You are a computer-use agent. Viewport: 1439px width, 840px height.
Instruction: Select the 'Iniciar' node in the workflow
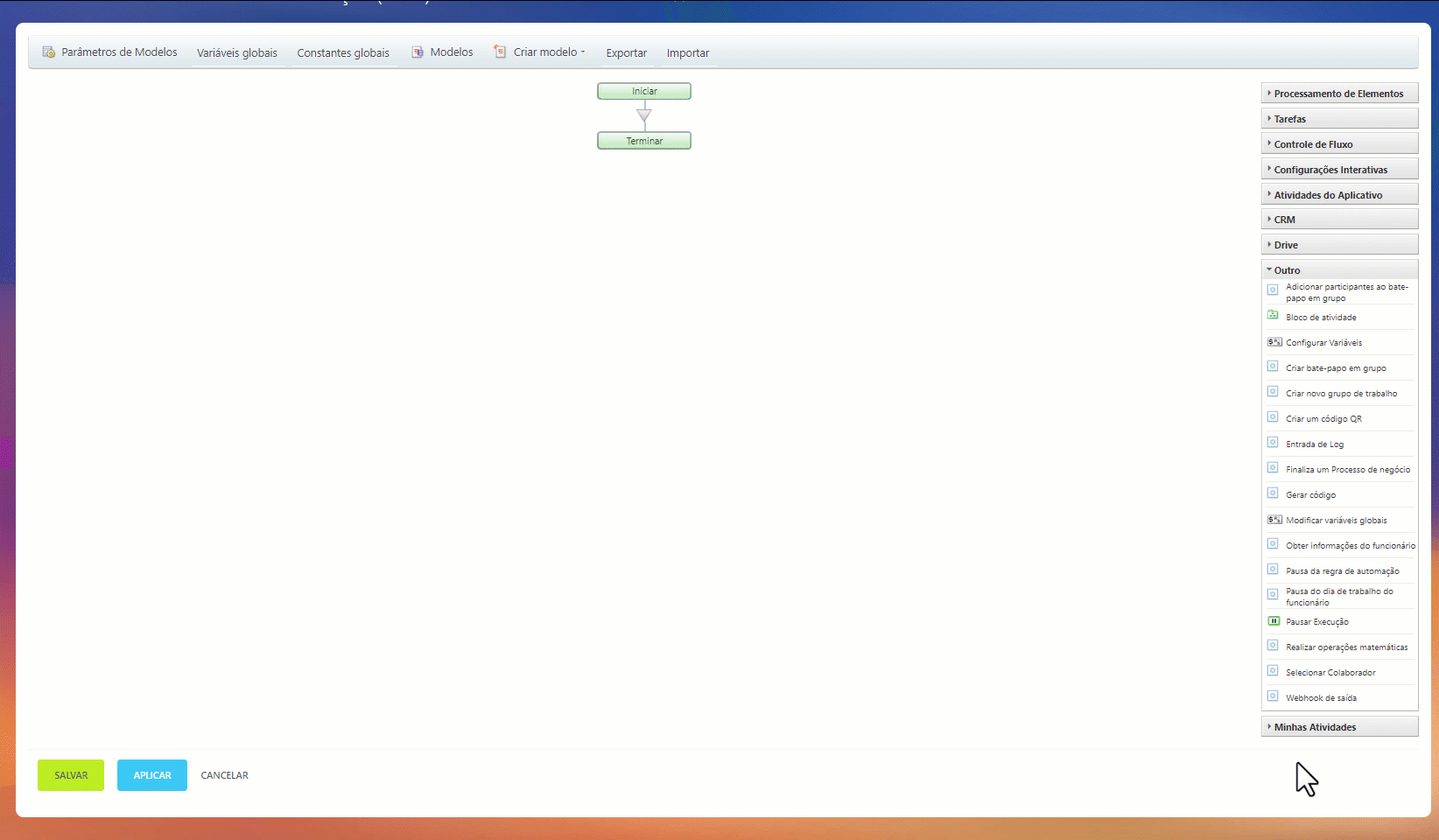pos(643,91)
